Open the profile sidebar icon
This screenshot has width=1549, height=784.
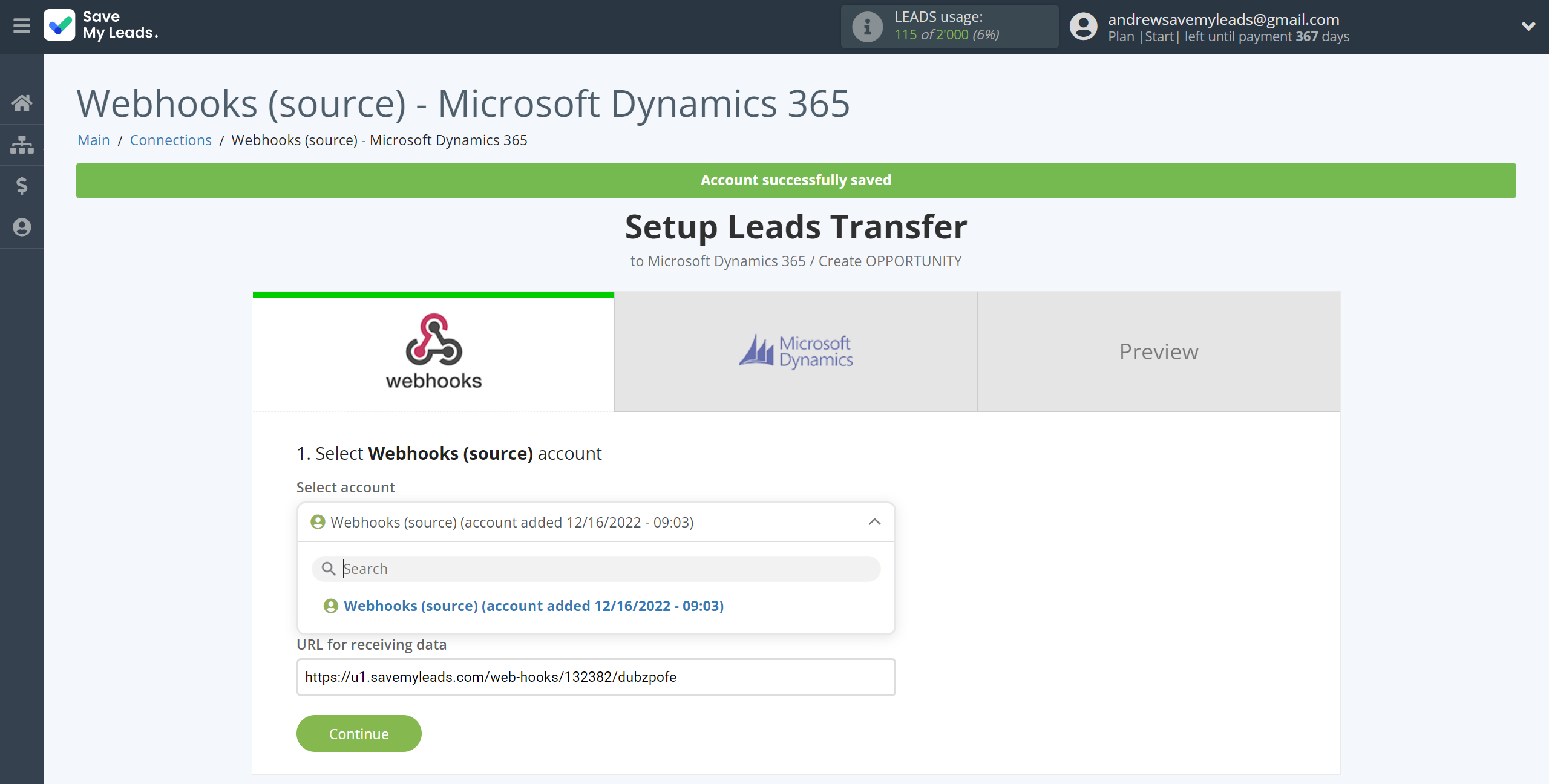pyautogui.click(x=22, y=227)
